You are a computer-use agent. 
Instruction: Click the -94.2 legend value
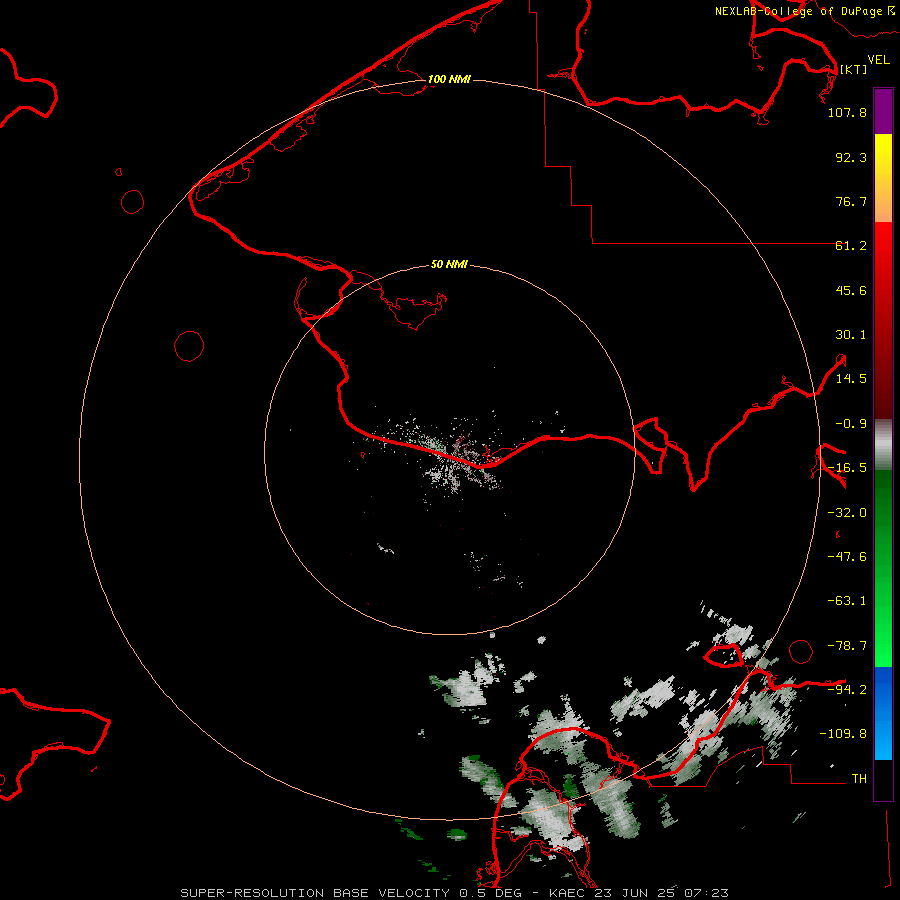[x=847, y=689]
